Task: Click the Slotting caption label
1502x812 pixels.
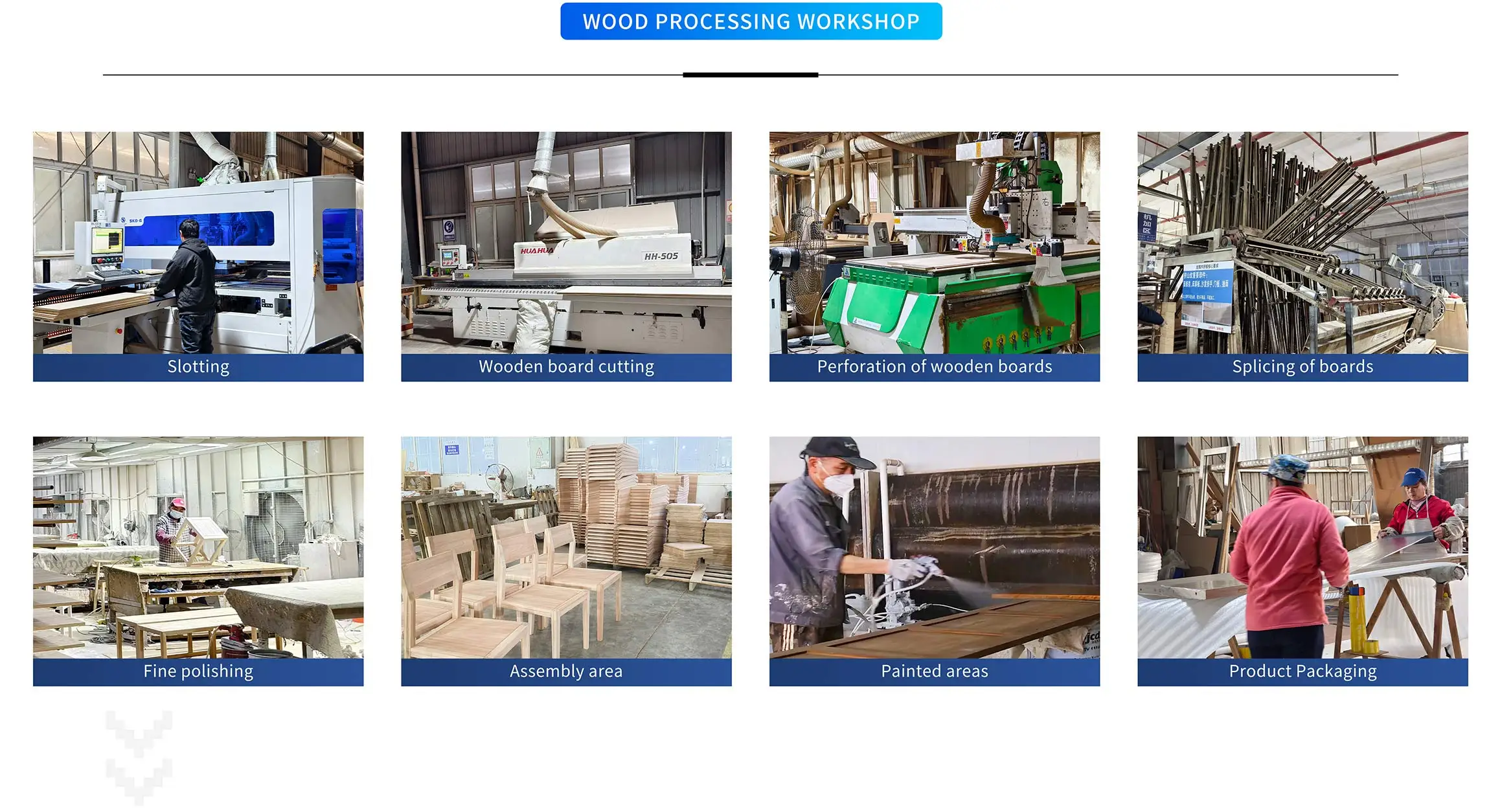Action: tap(198, 367)
